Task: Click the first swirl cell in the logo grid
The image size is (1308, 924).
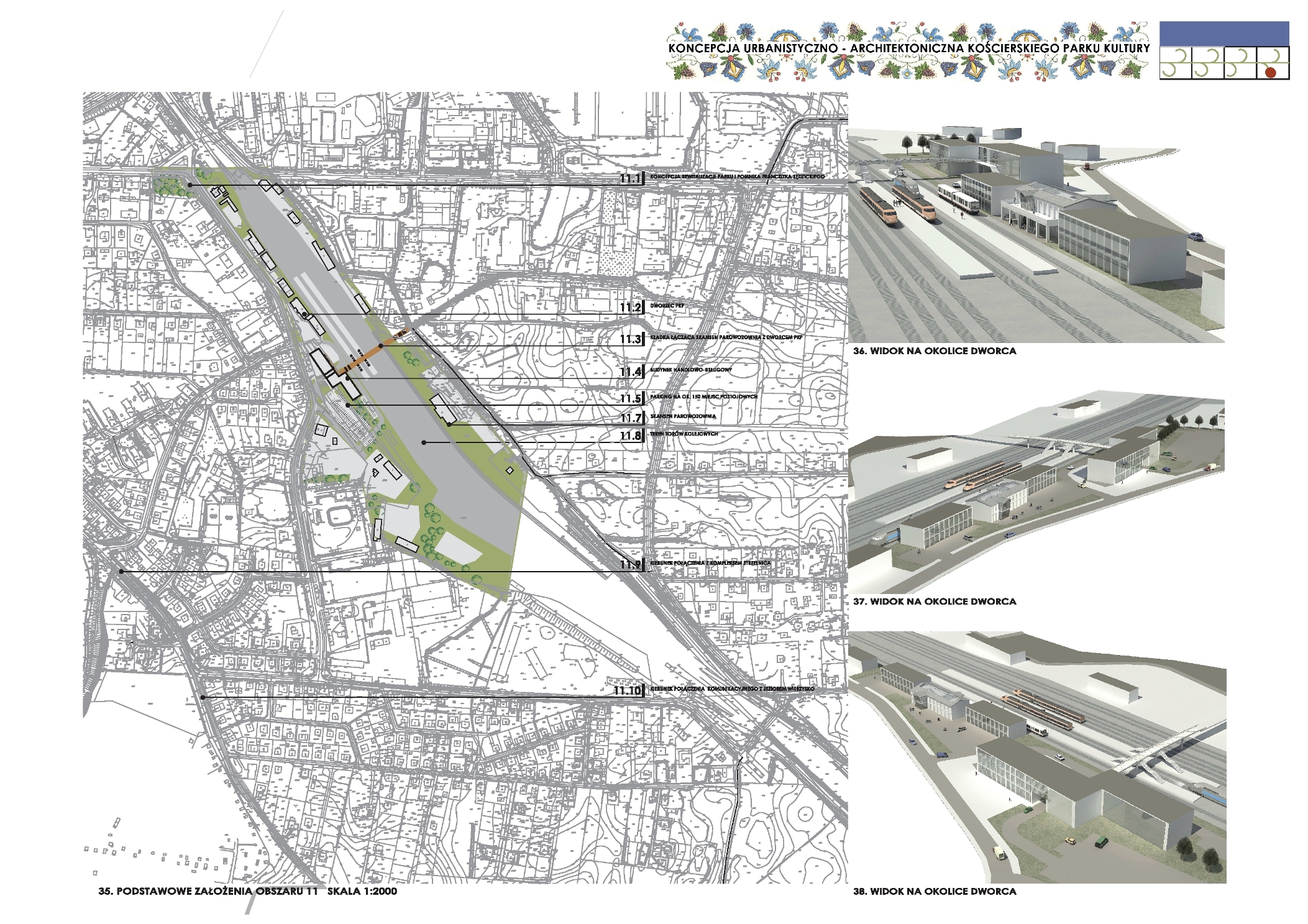Action: point(1175,63)
